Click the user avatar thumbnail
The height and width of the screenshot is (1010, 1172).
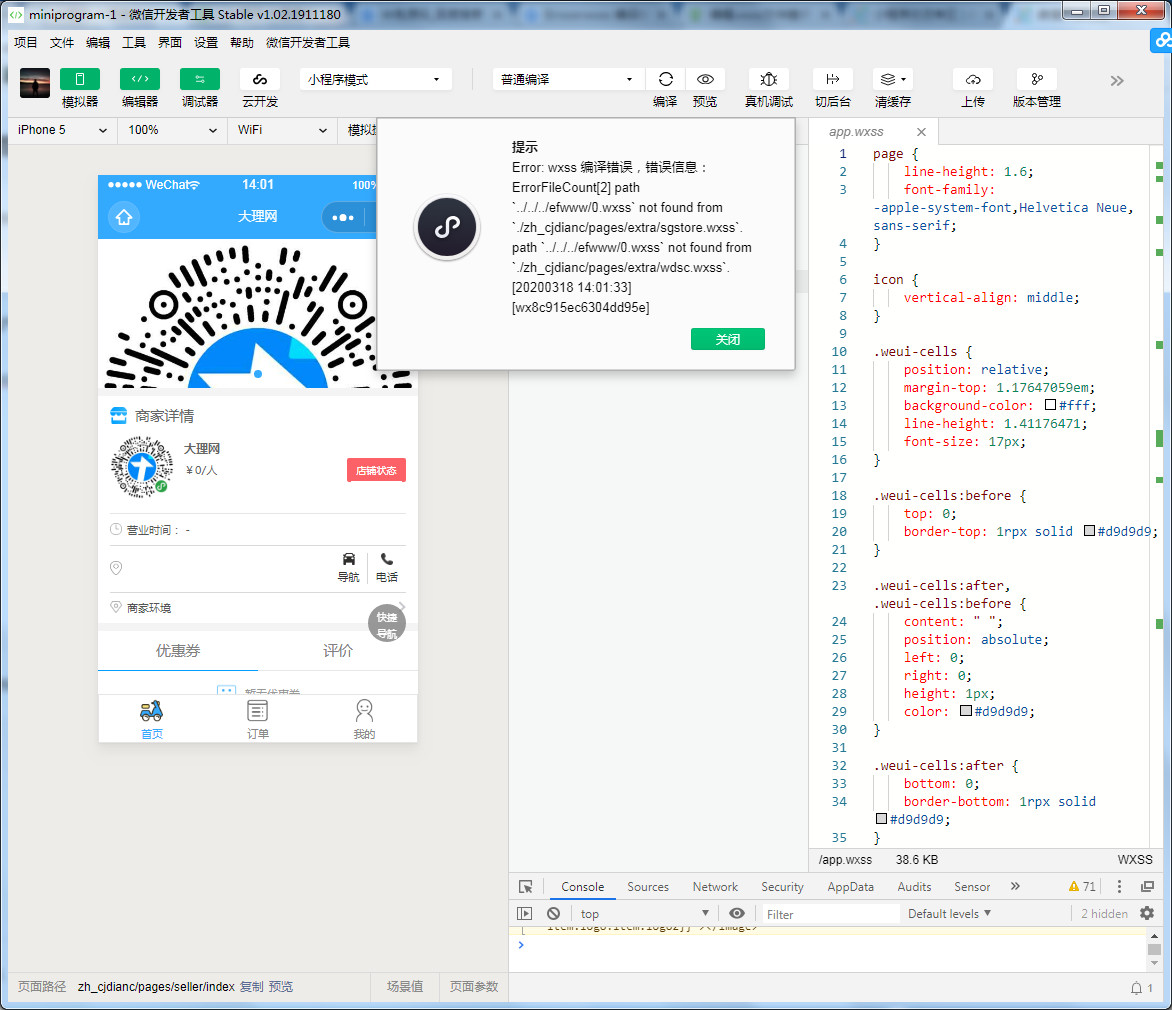click(x=34, y=83)
